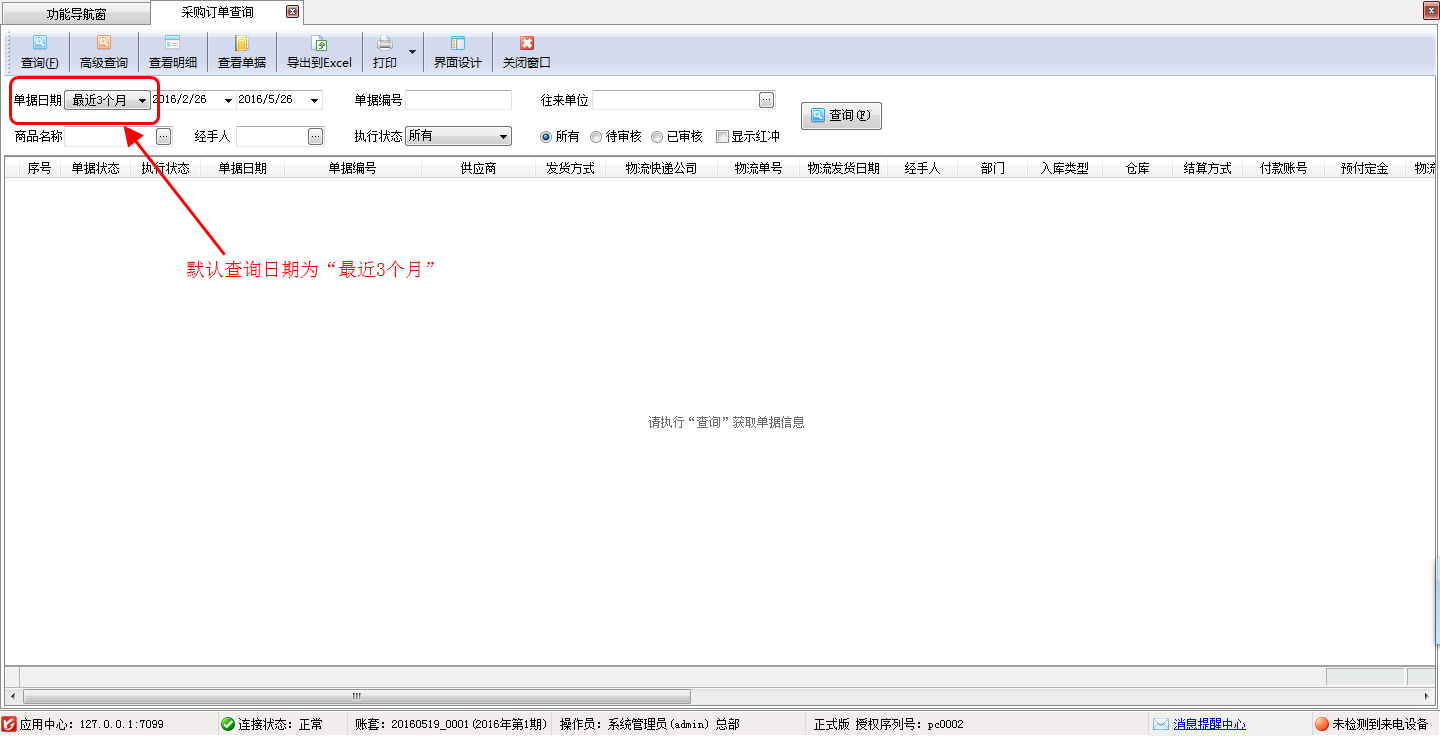
Task: Click the 关闭窗口 toolbar icon
Action: [x=527, y=44]
